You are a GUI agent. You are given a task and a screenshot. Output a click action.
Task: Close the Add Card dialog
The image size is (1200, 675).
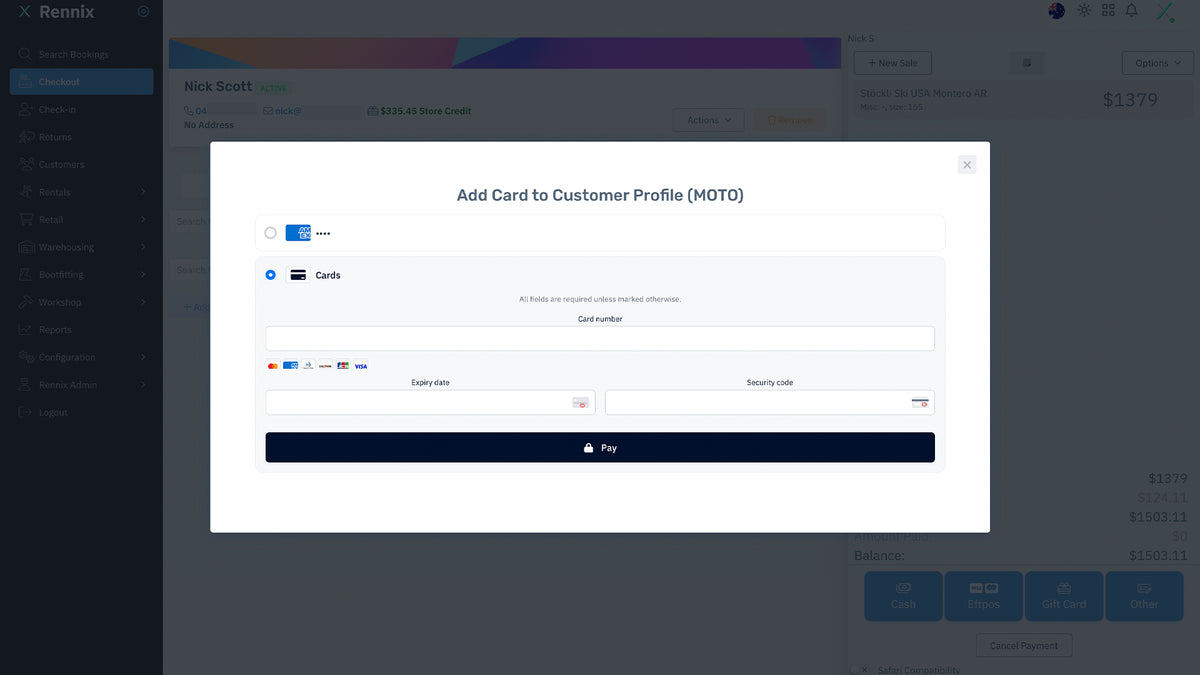[966, 165]
